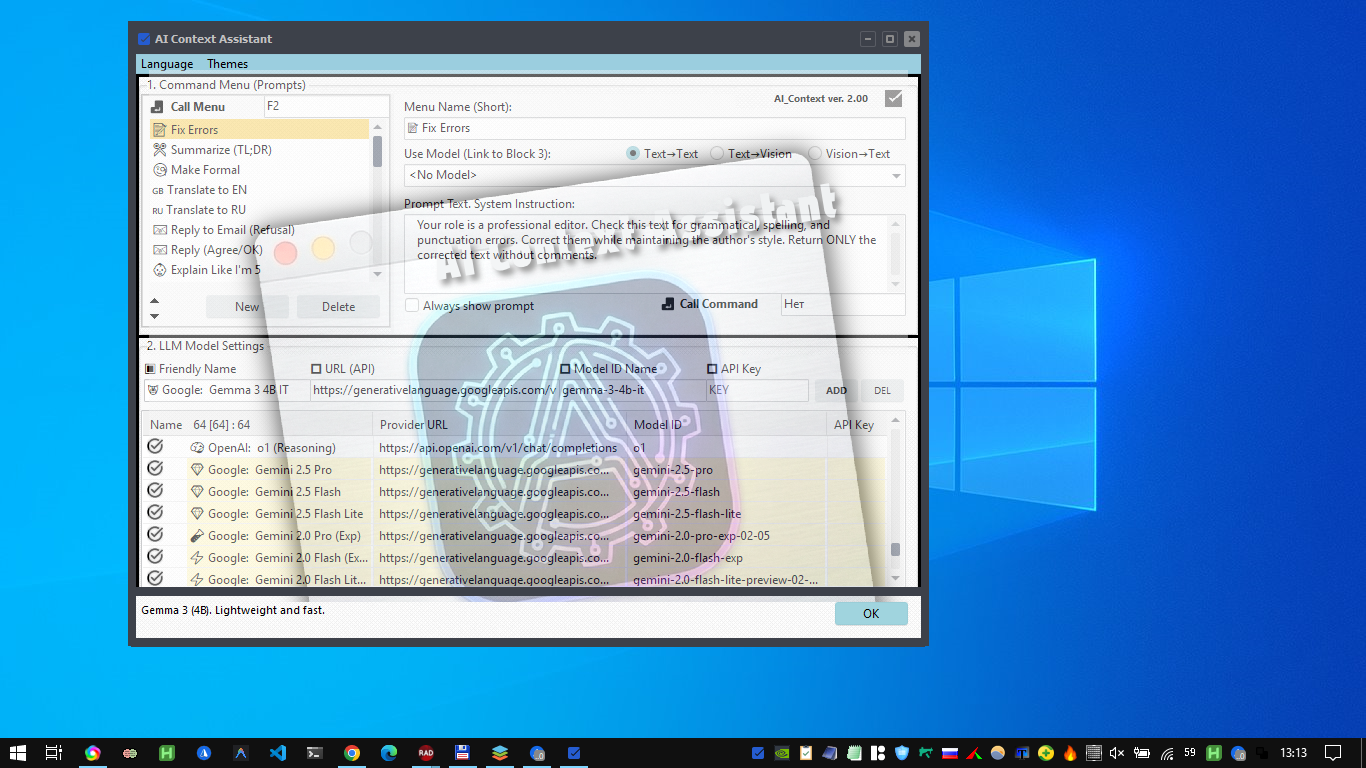
Task: Click the scissors icon beside Summarize (TL;DR)
Action: pos(159,150)
